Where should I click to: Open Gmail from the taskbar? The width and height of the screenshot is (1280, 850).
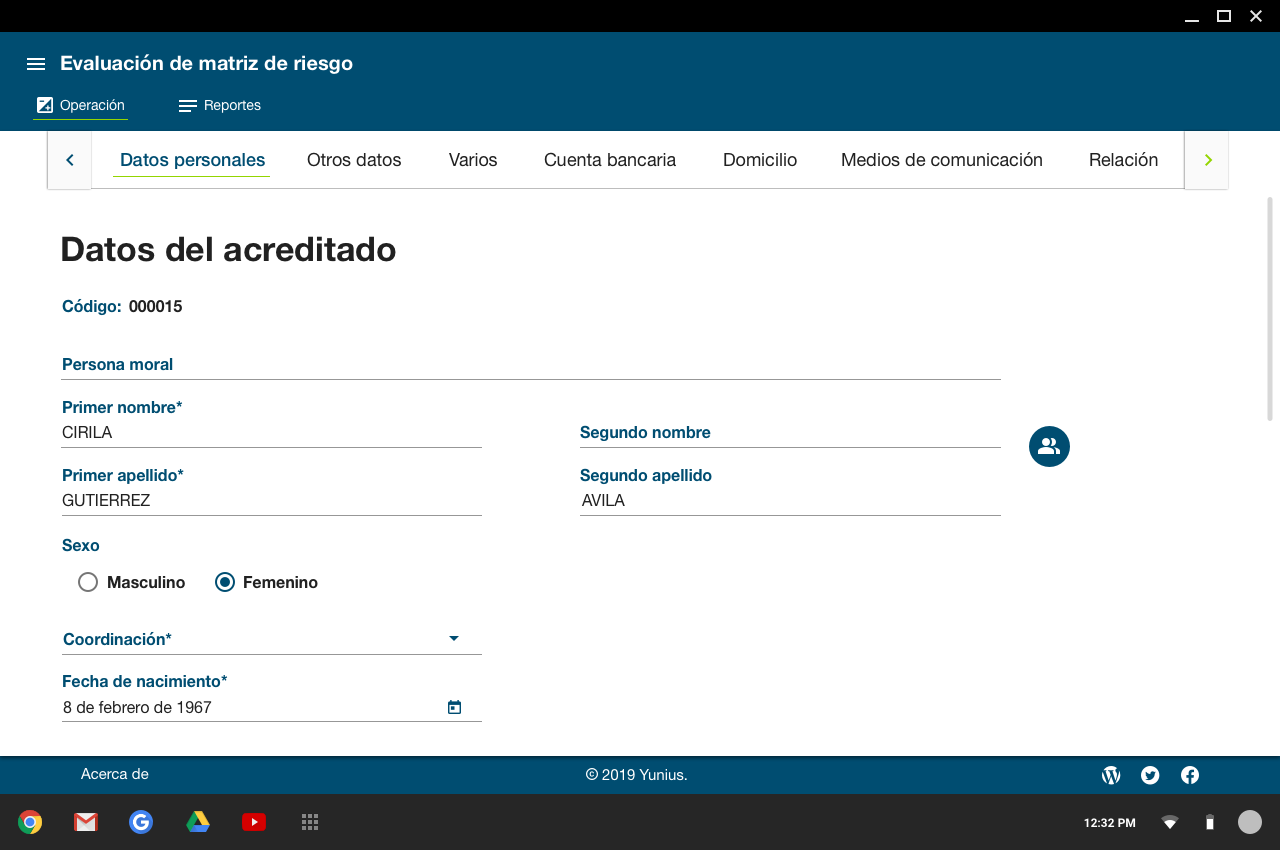(86, 822)
